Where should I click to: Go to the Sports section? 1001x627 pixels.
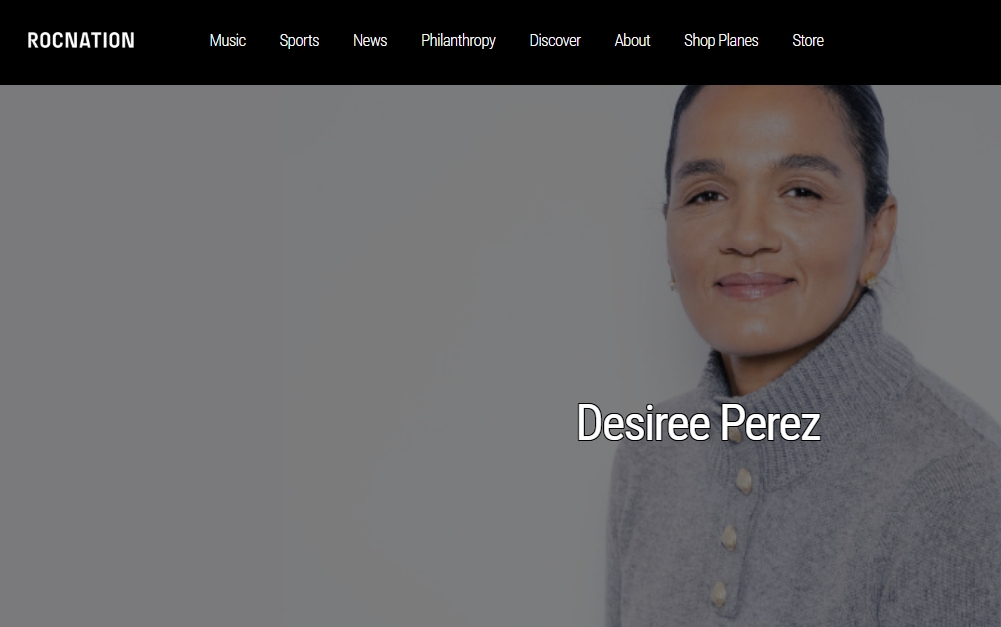(x=299, y=41)
